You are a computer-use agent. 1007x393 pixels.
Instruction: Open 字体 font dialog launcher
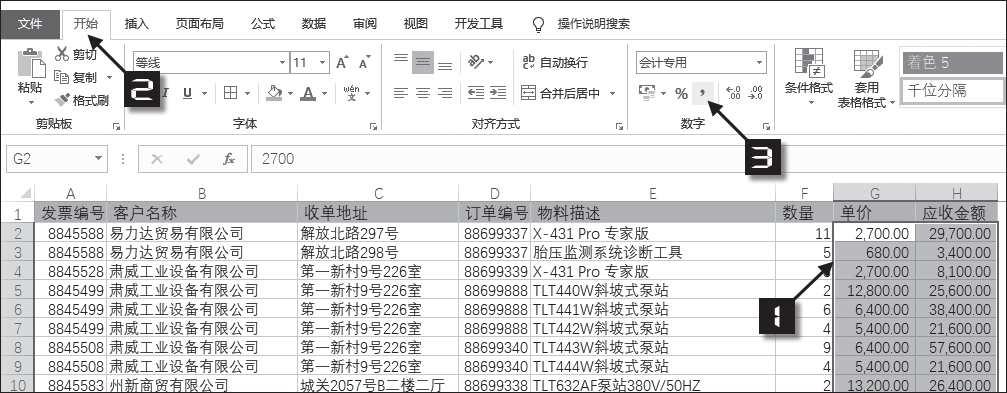(373, 127)
